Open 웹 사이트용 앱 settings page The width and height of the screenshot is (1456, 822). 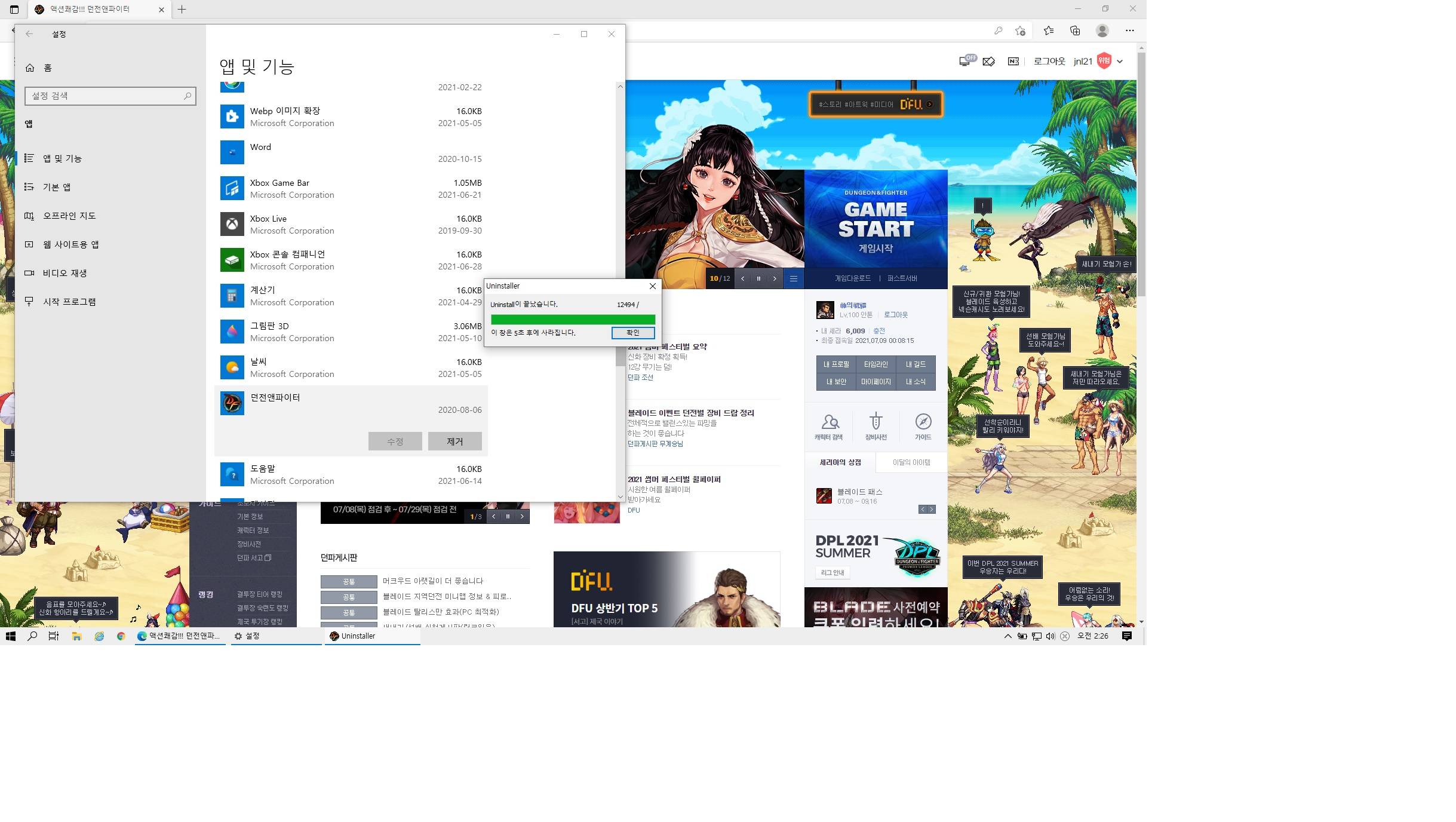coord(110,244)
